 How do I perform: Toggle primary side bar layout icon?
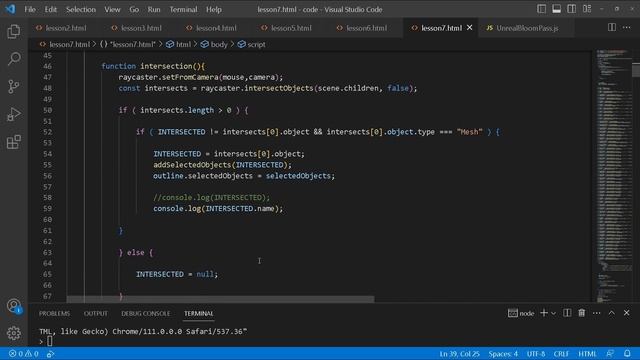pyautogui.click(x=541, y=9)
